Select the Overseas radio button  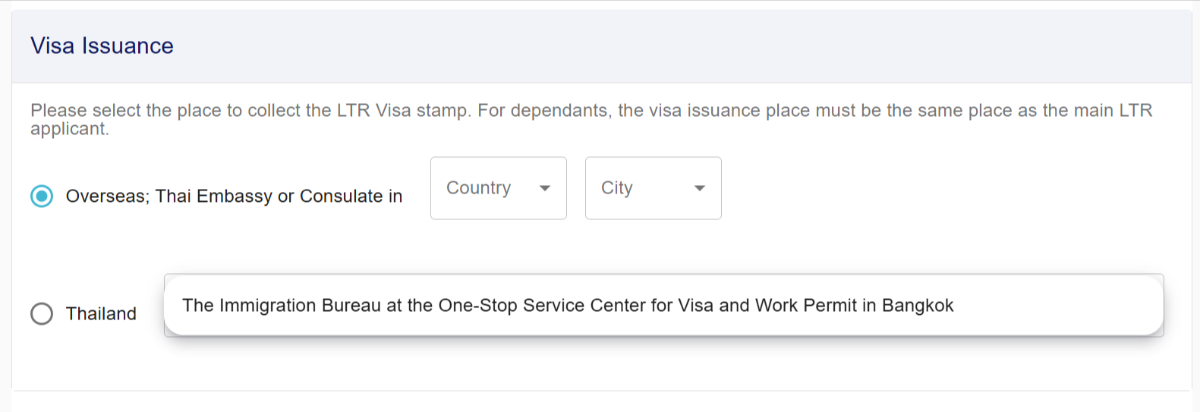pyautogui.click(x=42, y=197)
